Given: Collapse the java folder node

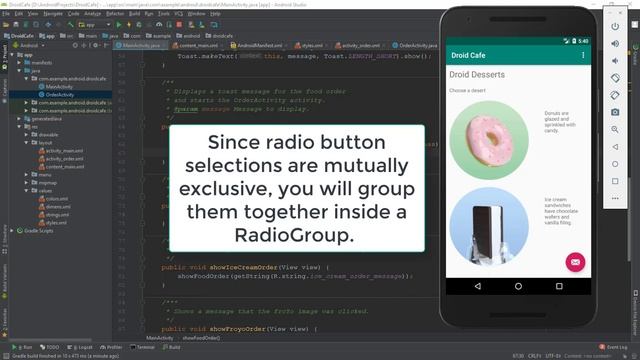Looking at the screenshot, I should pyautogui.click(x=19, y=71).
